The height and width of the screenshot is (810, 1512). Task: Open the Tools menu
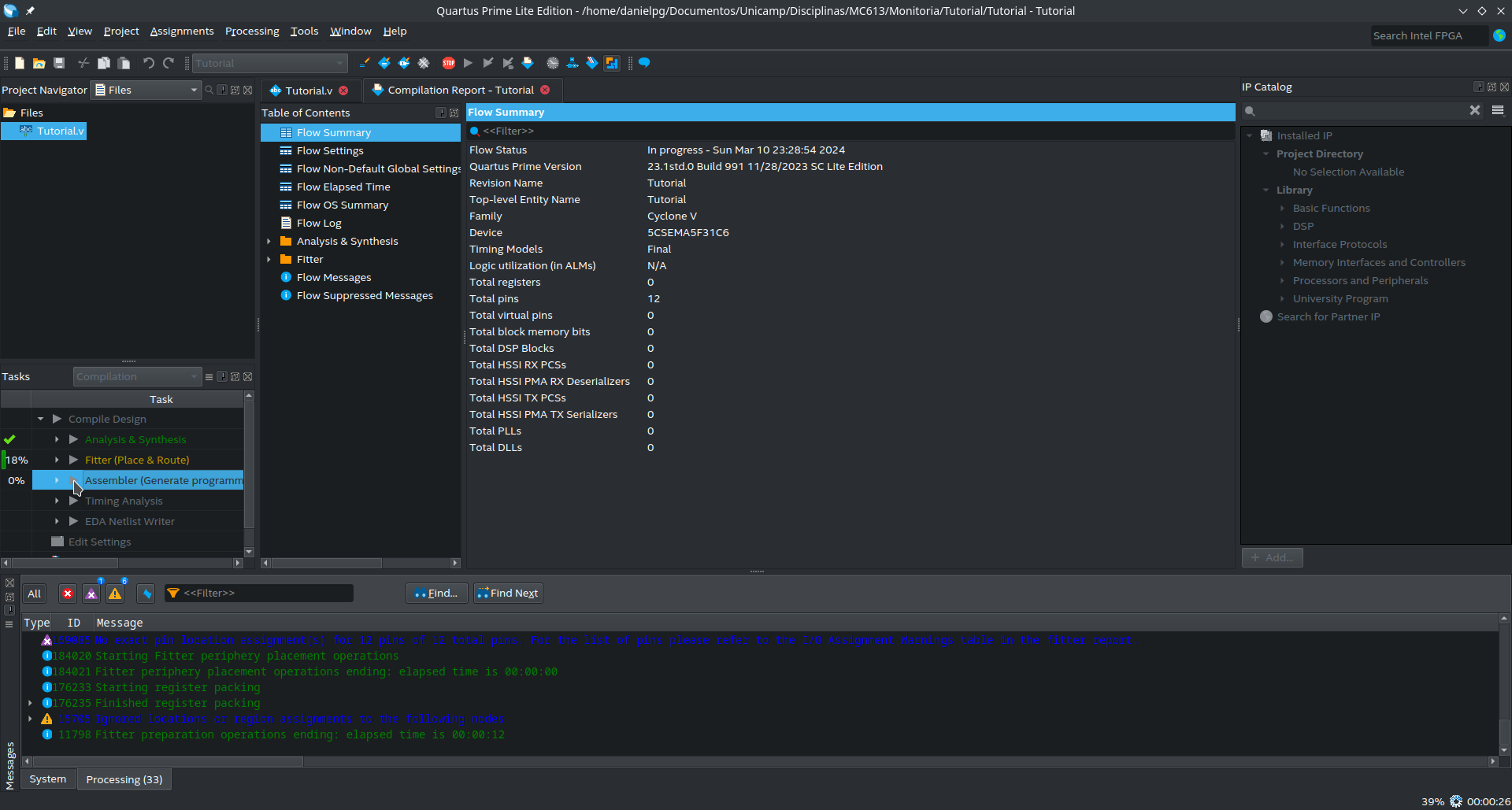point(304,31)
